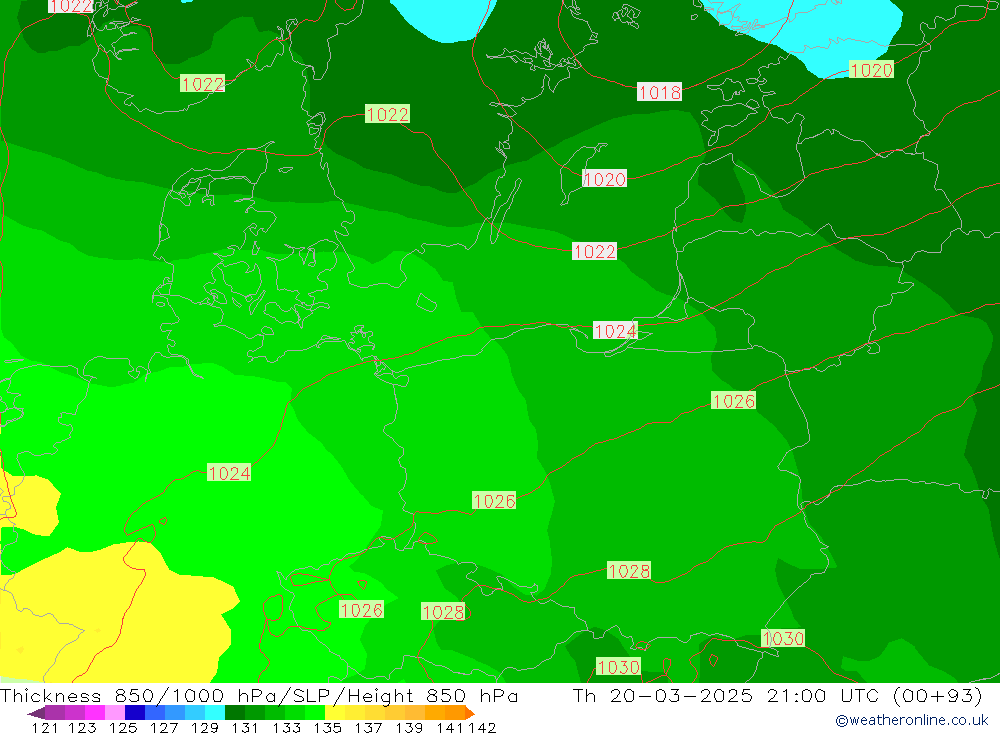Click the 125 legend value

[123, 727]
